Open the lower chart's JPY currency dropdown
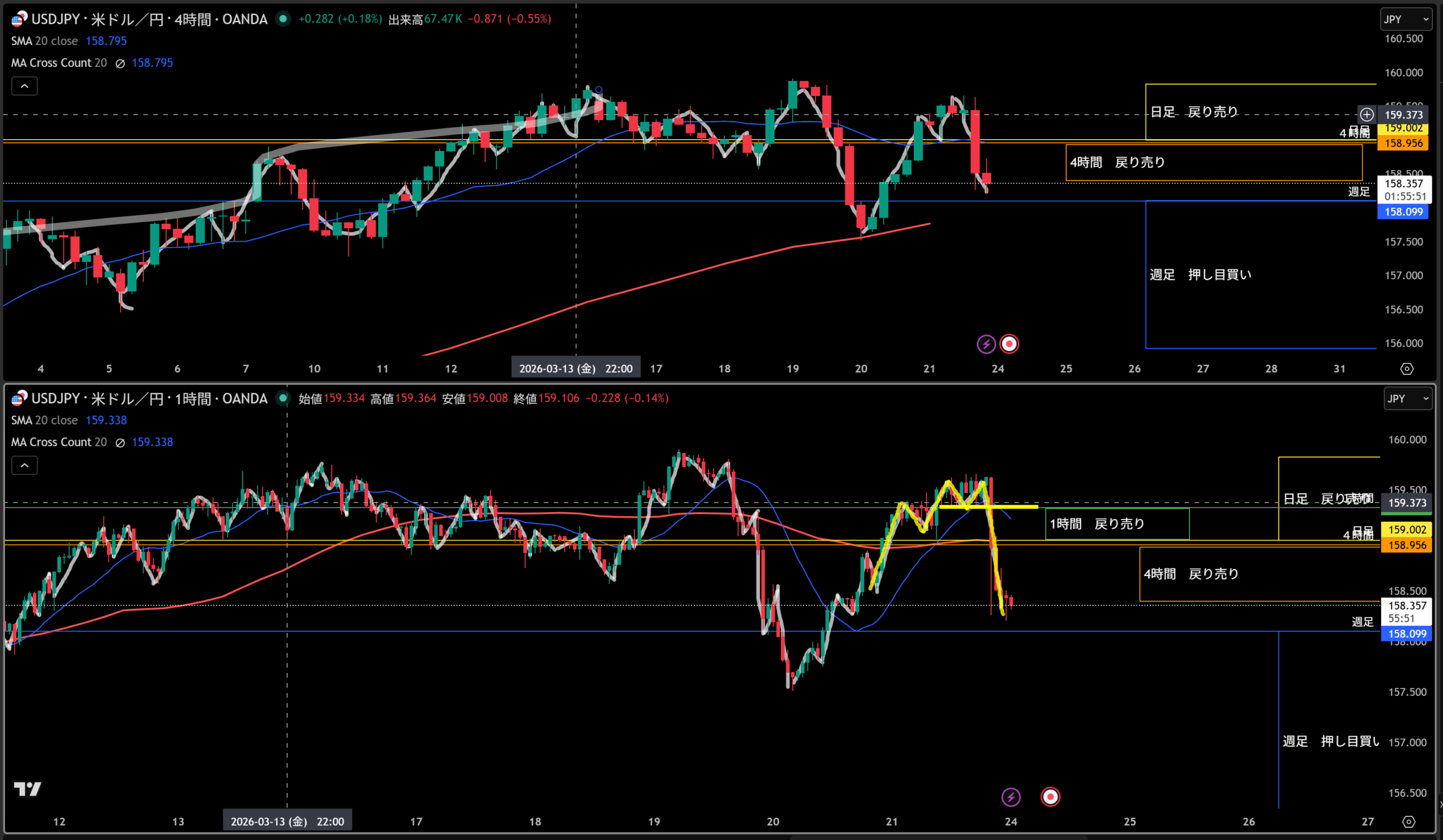Viewport: 1443px width, 840px height. click(1407, 399)
